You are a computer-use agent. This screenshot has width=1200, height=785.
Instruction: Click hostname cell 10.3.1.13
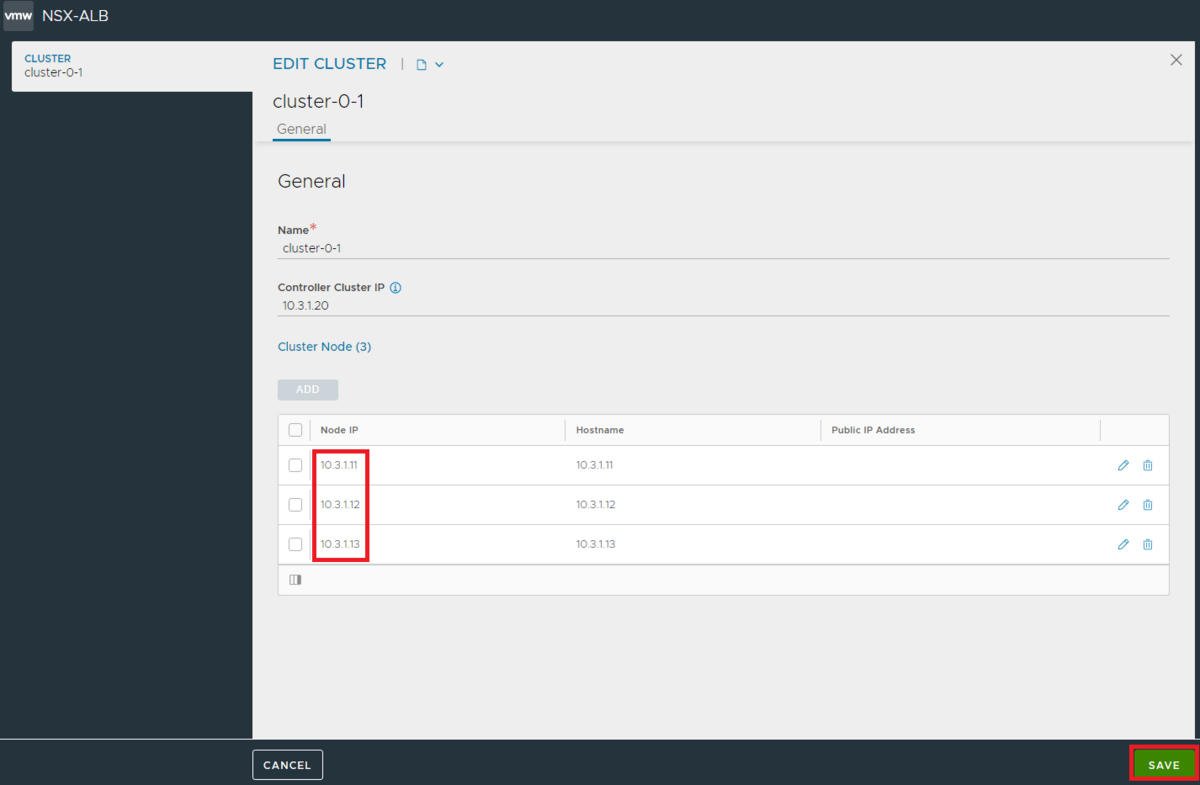[x=595, y=544]
